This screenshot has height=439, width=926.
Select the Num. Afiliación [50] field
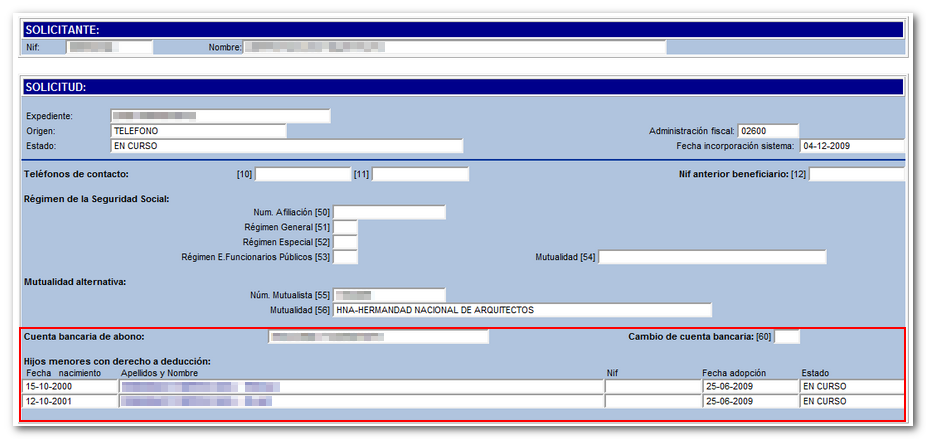click(x=388, y=212)
